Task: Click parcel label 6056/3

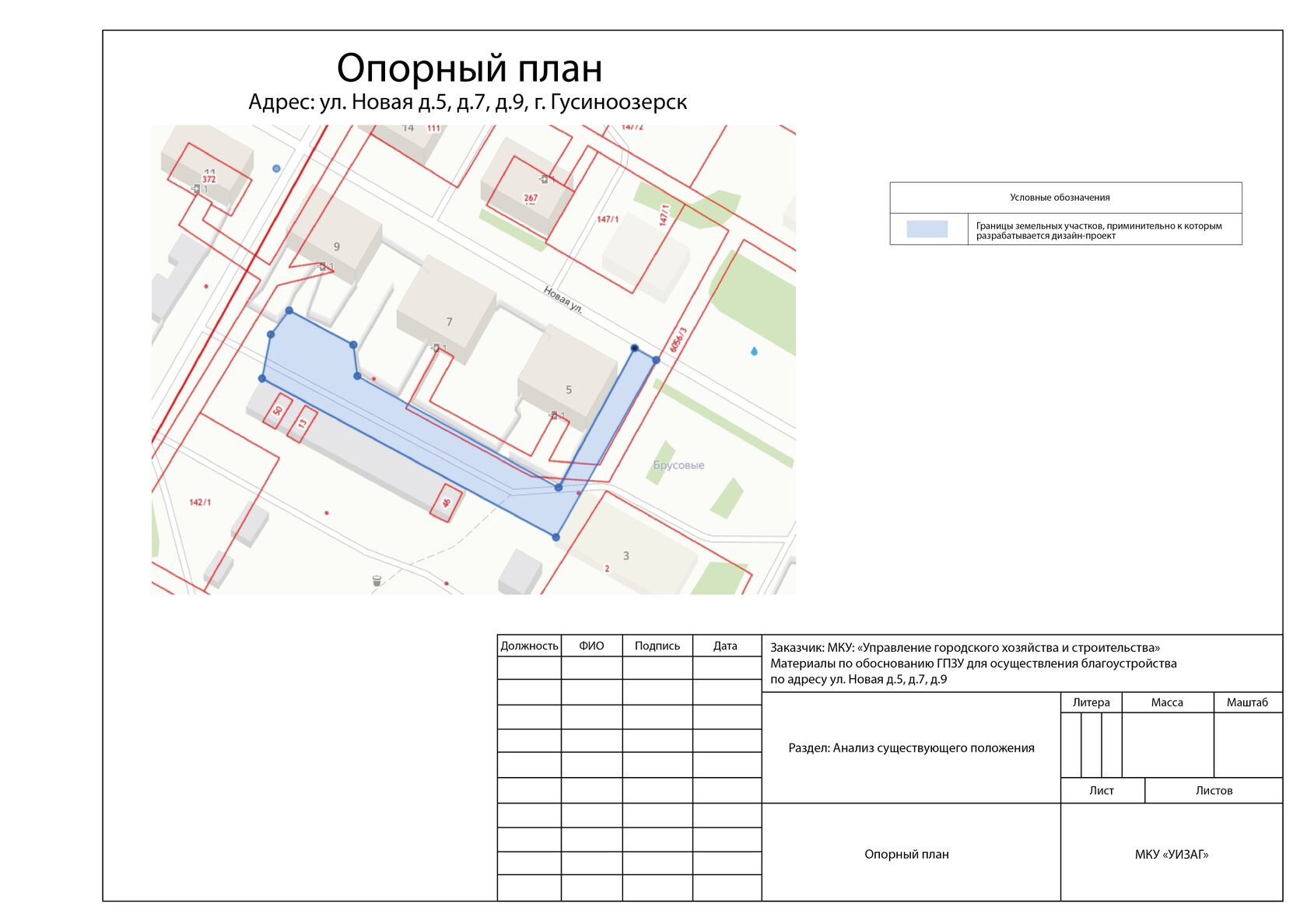Action: (x=678, y=341)
